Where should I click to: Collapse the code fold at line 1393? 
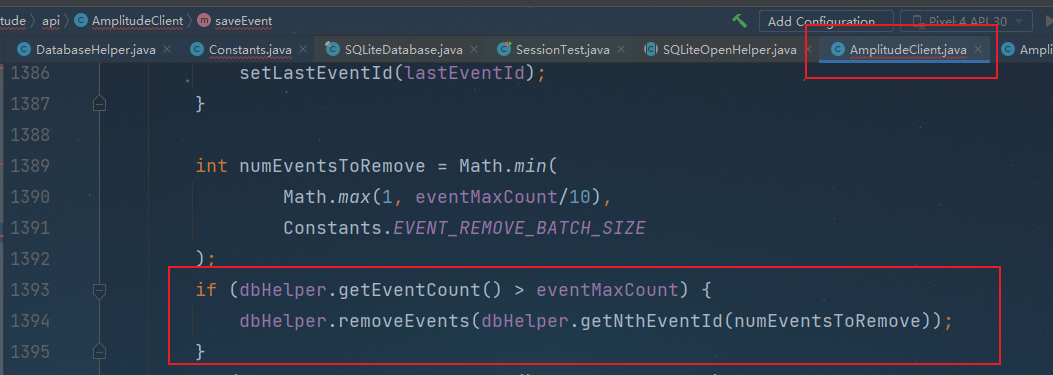pos(99,290)
